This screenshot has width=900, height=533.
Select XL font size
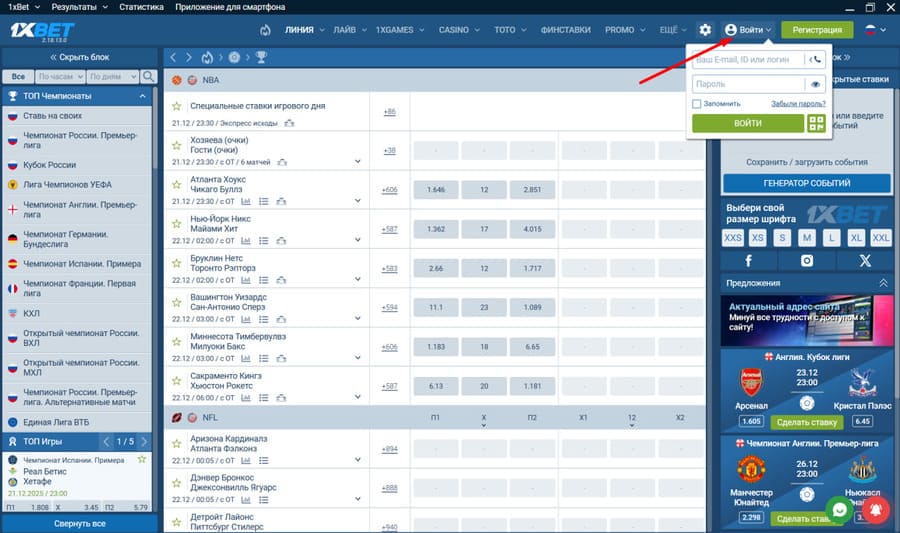[856, 238]
